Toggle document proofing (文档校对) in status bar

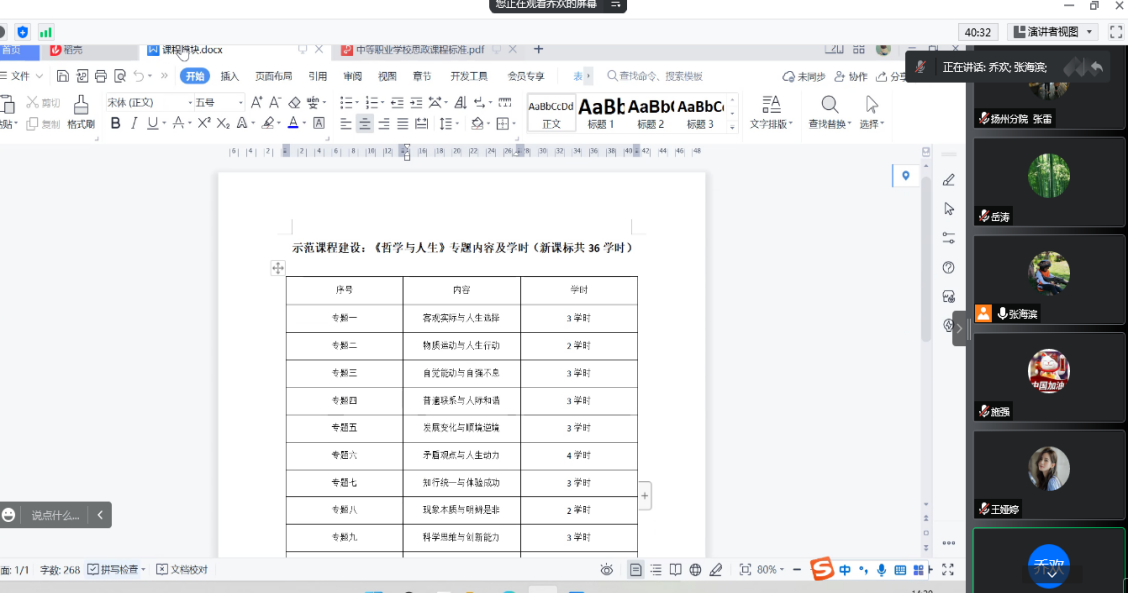182,569
